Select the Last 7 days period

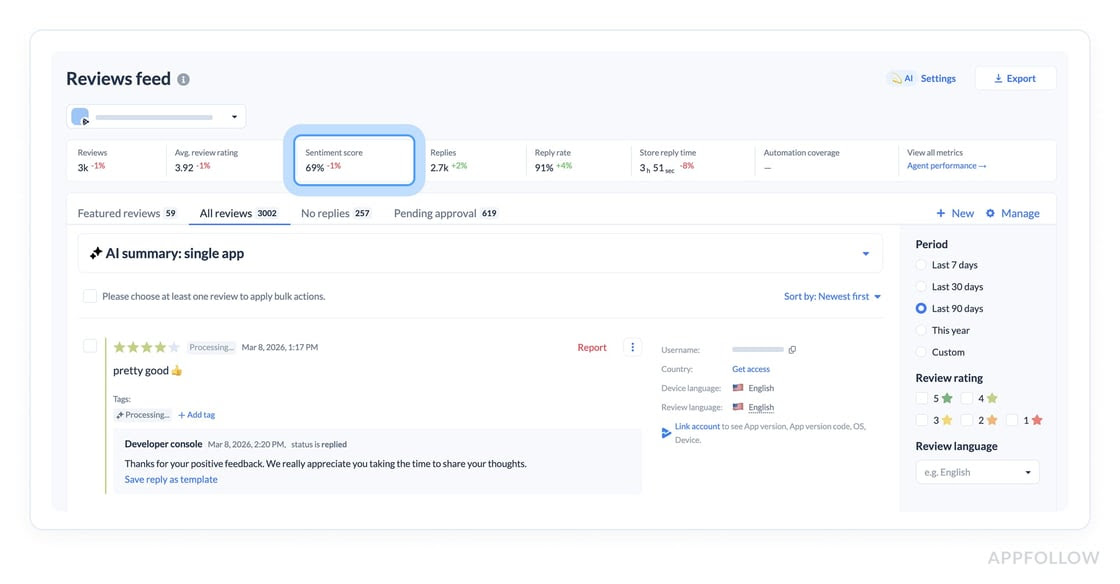[922, 265]
